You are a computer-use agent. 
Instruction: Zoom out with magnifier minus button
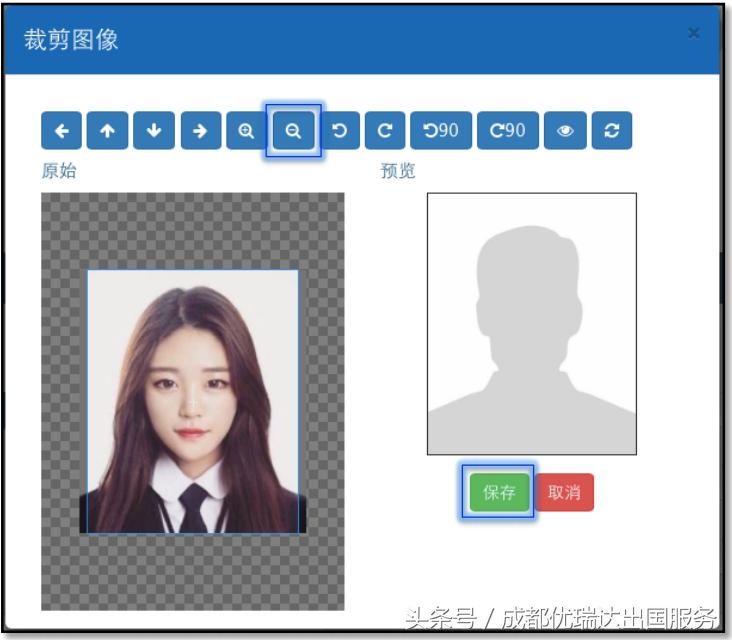coord(293,130)
